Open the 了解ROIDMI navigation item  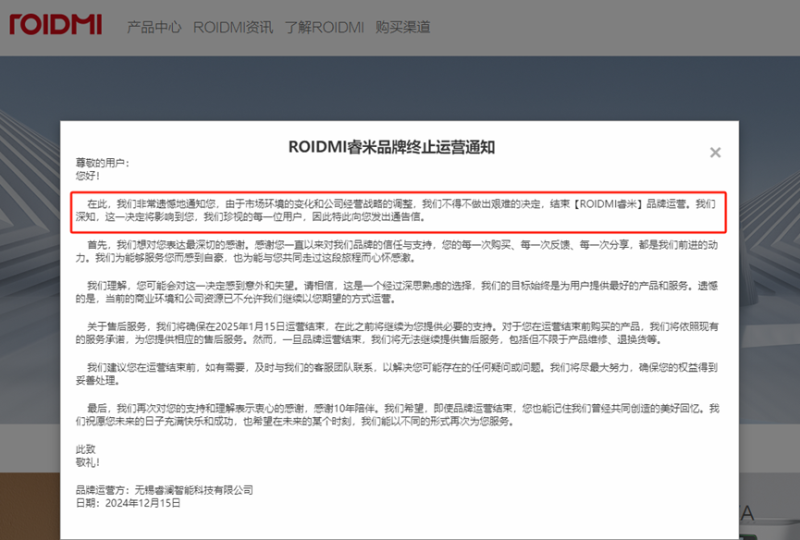(324, 27)
